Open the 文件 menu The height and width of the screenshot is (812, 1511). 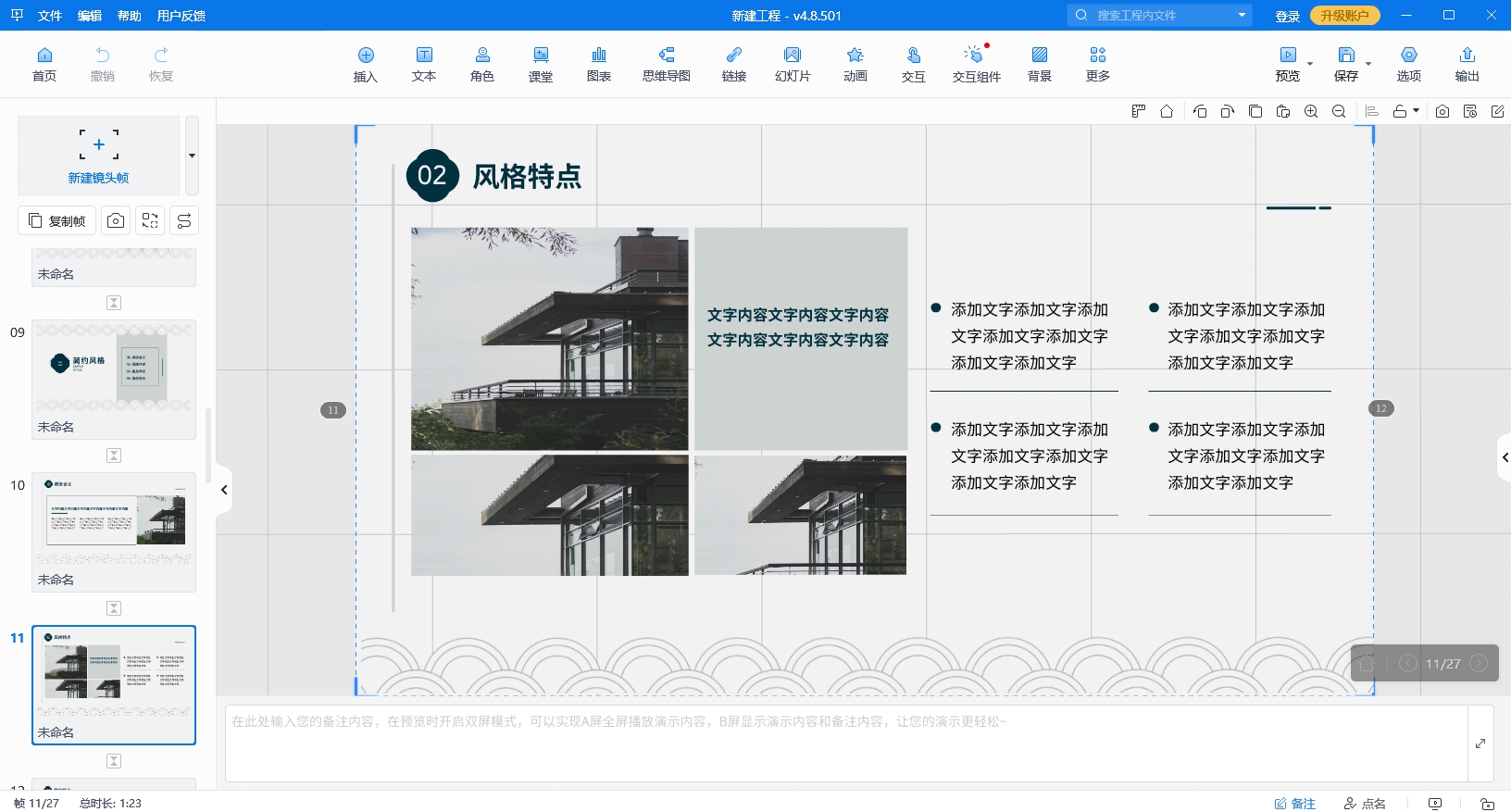point(50,16)
